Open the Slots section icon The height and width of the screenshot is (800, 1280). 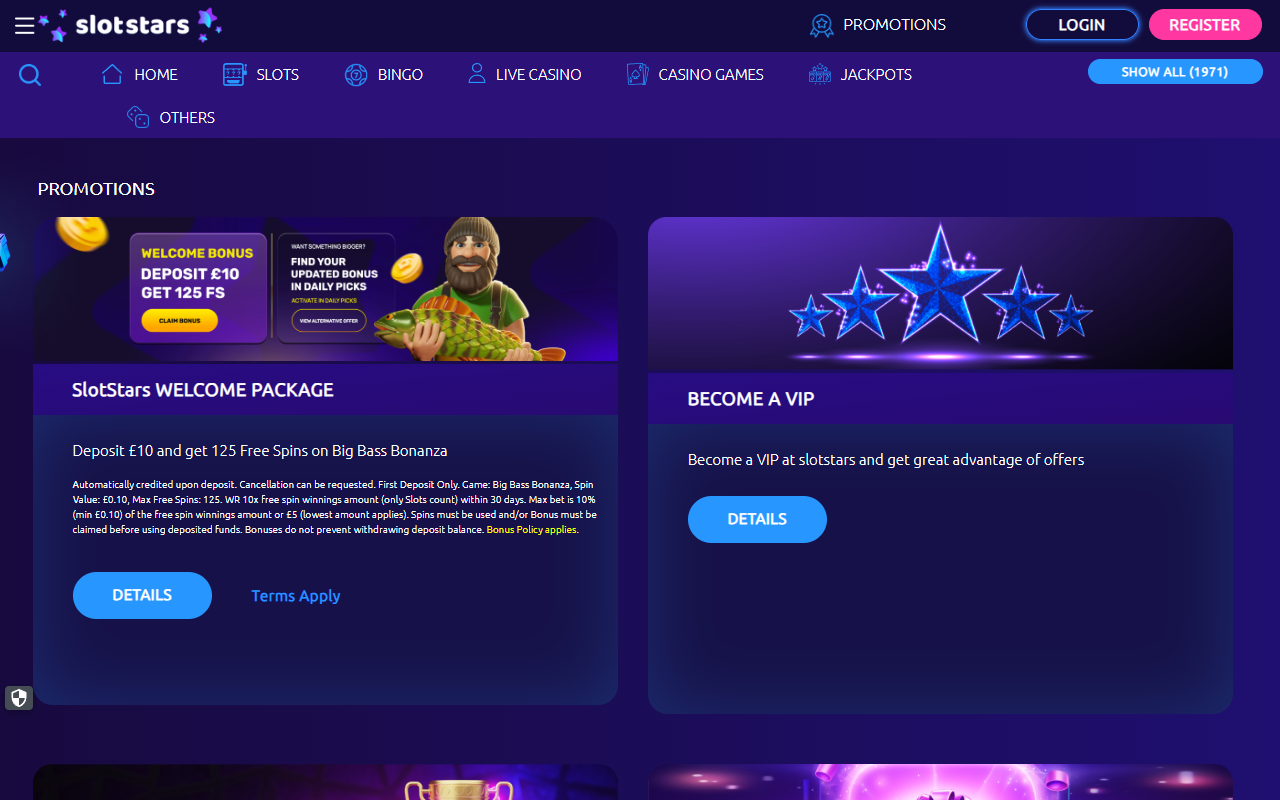[x=233, y=74]
